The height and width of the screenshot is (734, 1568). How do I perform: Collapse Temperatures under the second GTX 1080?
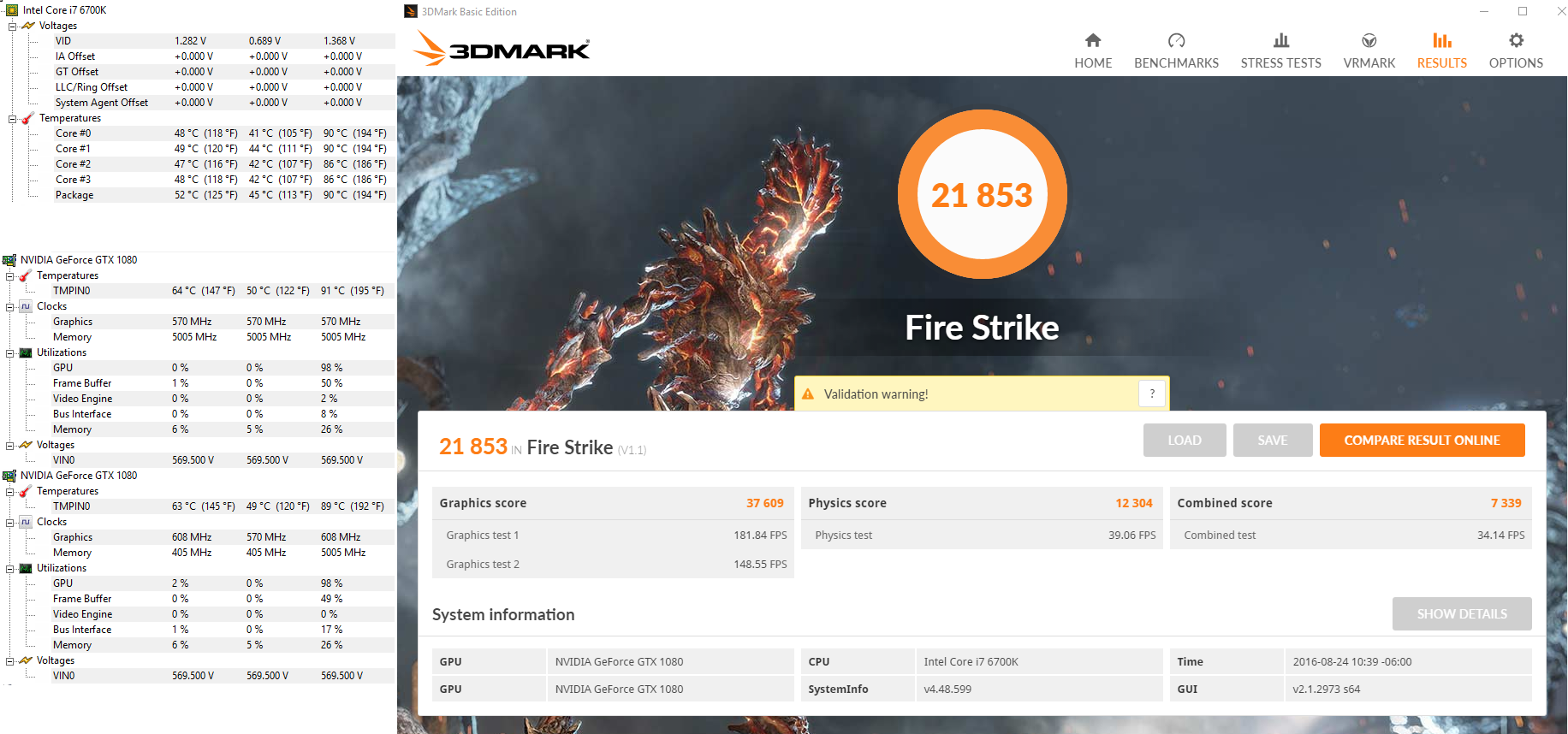tap(9, 491)
